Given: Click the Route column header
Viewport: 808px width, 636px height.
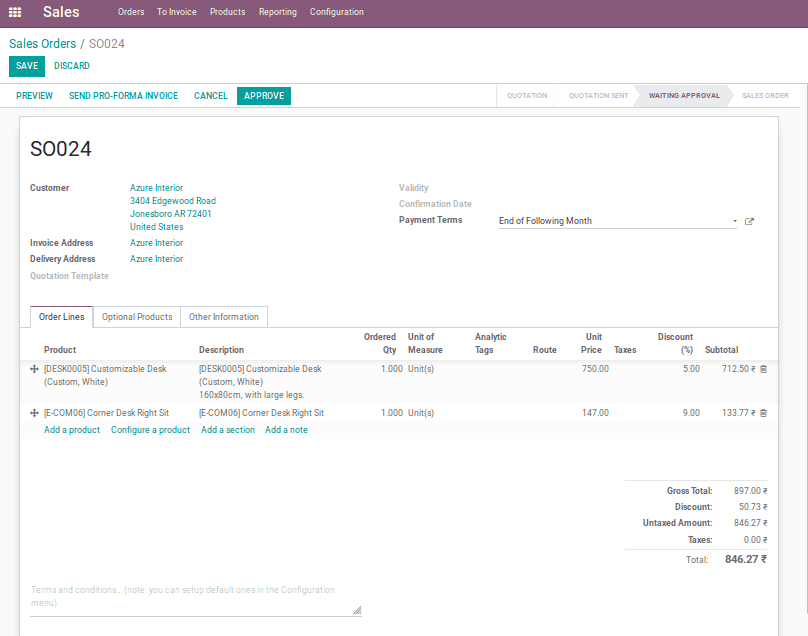Looking at the screenshot, I should [545, 350].
